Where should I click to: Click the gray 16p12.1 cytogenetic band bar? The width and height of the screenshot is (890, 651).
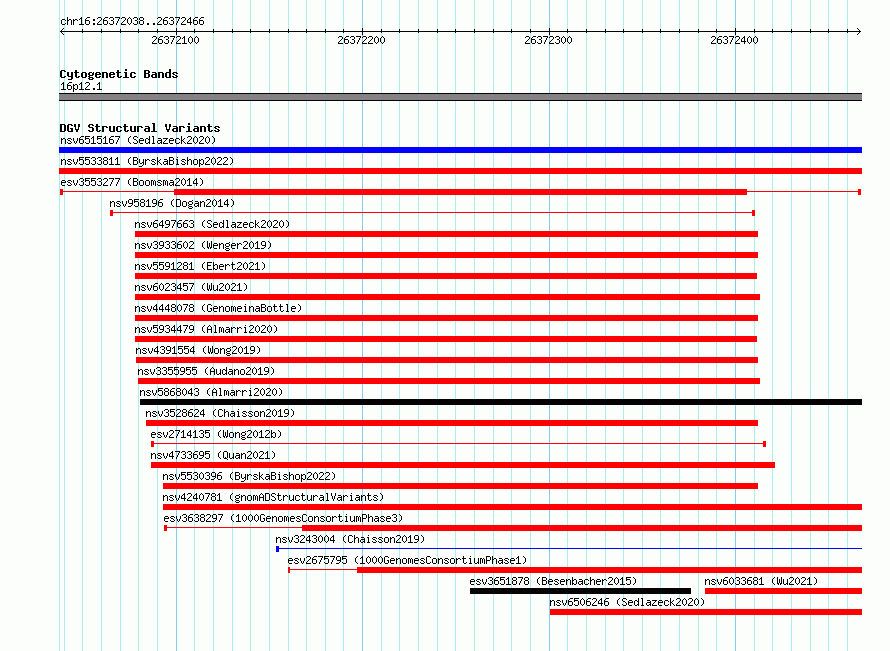tap(460, 97)
